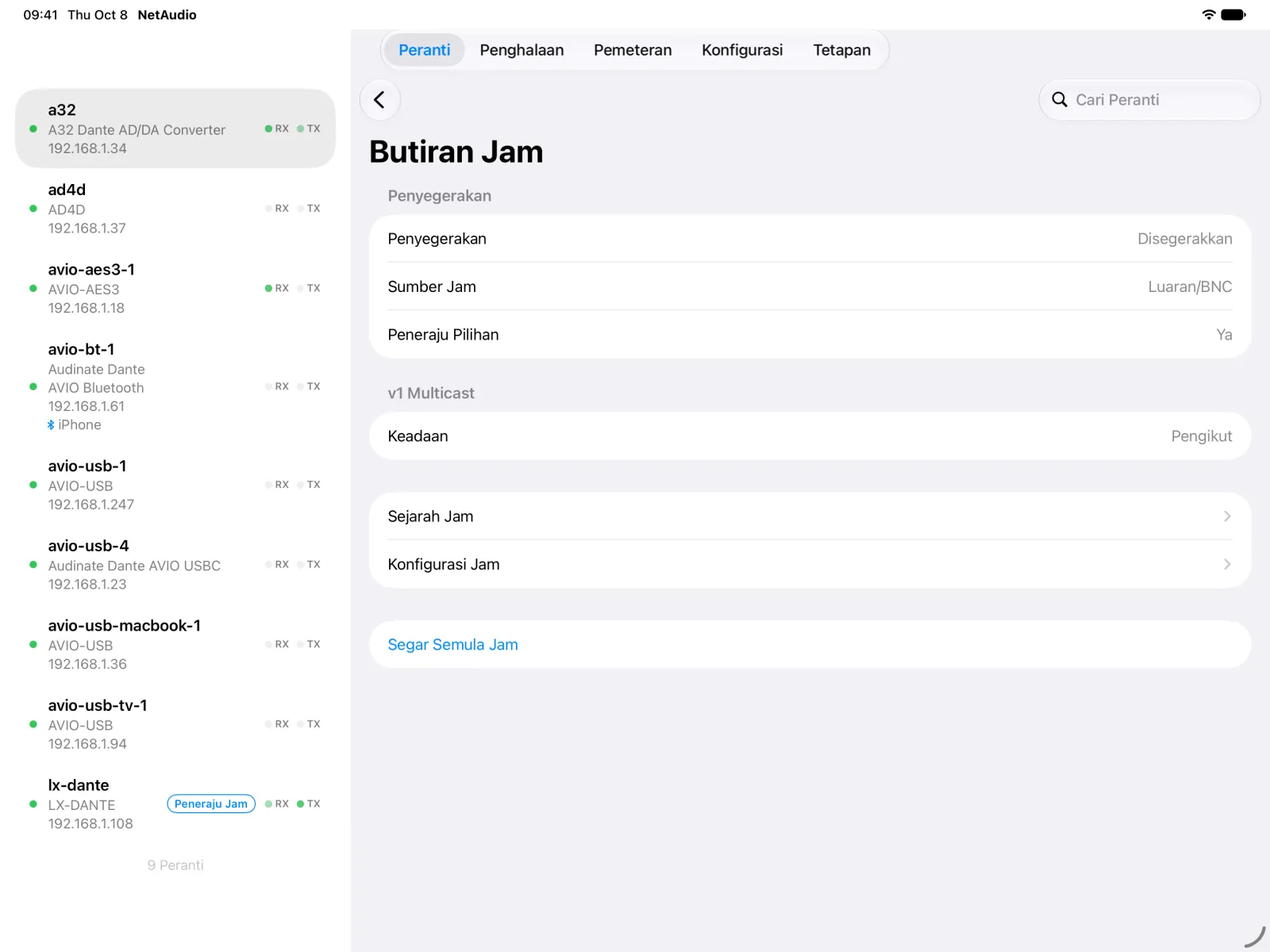Click the Keadaan row
The height and width of the screenshot is (952, 1270).
pyautogui.click(x=810, y=436)
